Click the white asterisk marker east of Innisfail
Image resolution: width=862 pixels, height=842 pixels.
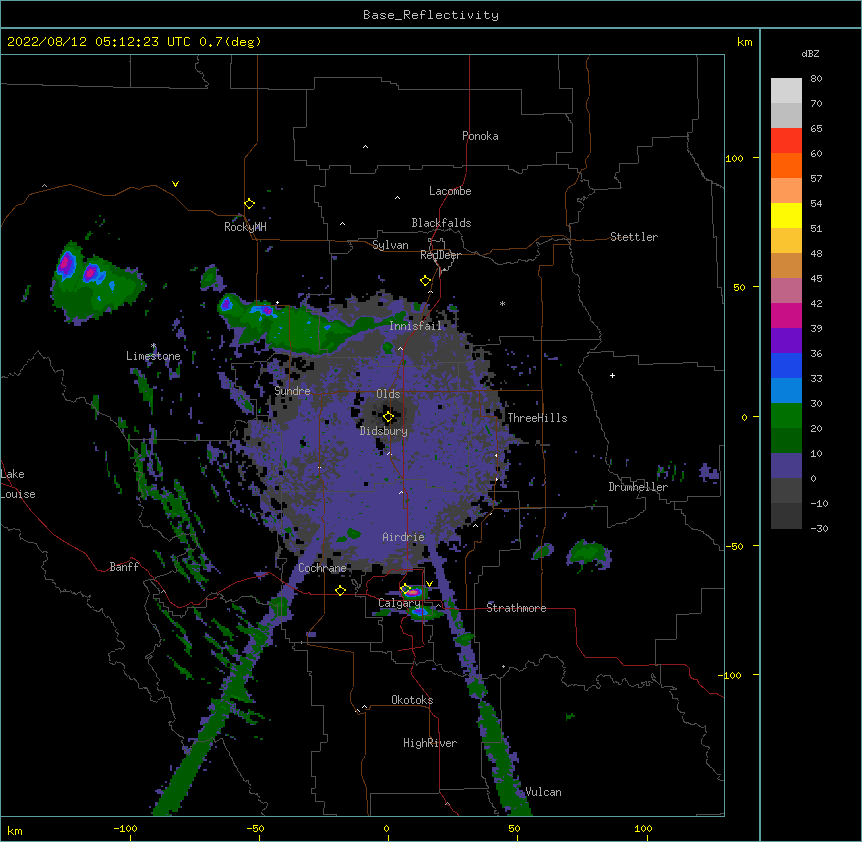pyautogui.click(x=502, y=303)
